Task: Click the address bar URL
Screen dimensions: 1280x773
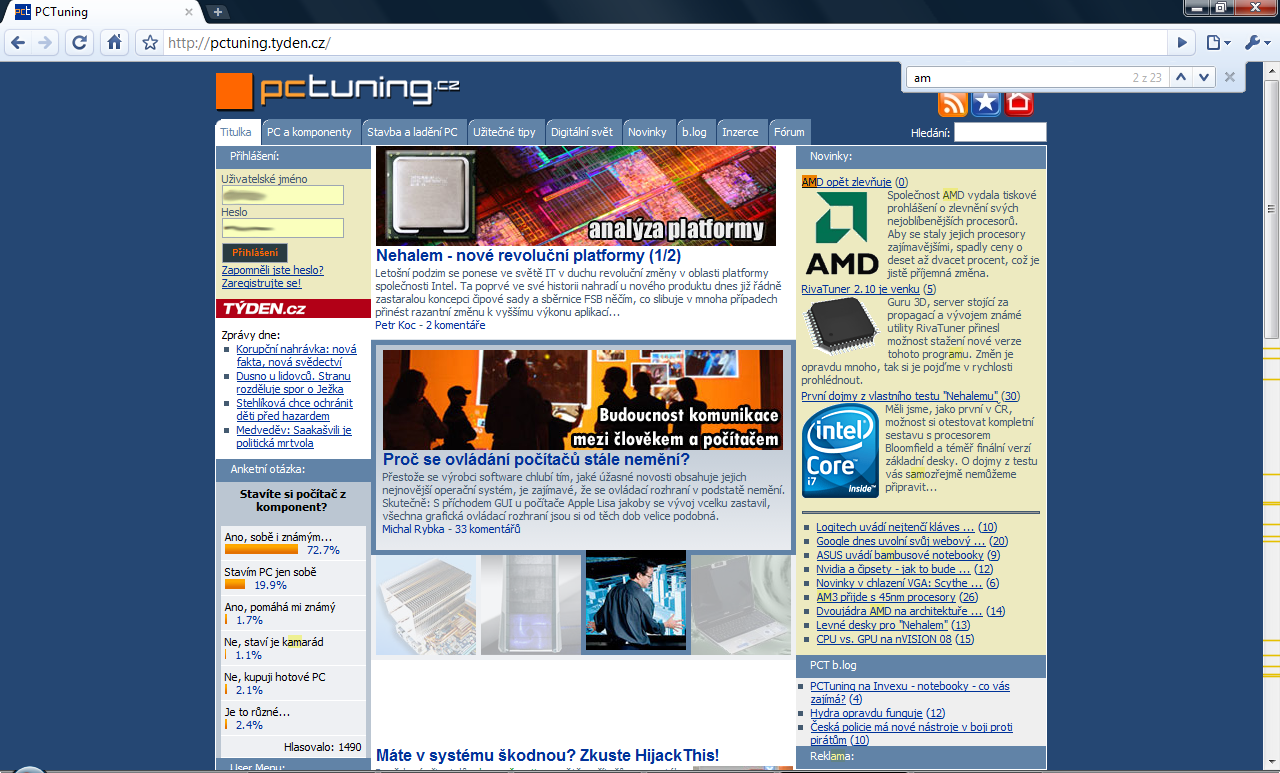Action: coord(249,43)
